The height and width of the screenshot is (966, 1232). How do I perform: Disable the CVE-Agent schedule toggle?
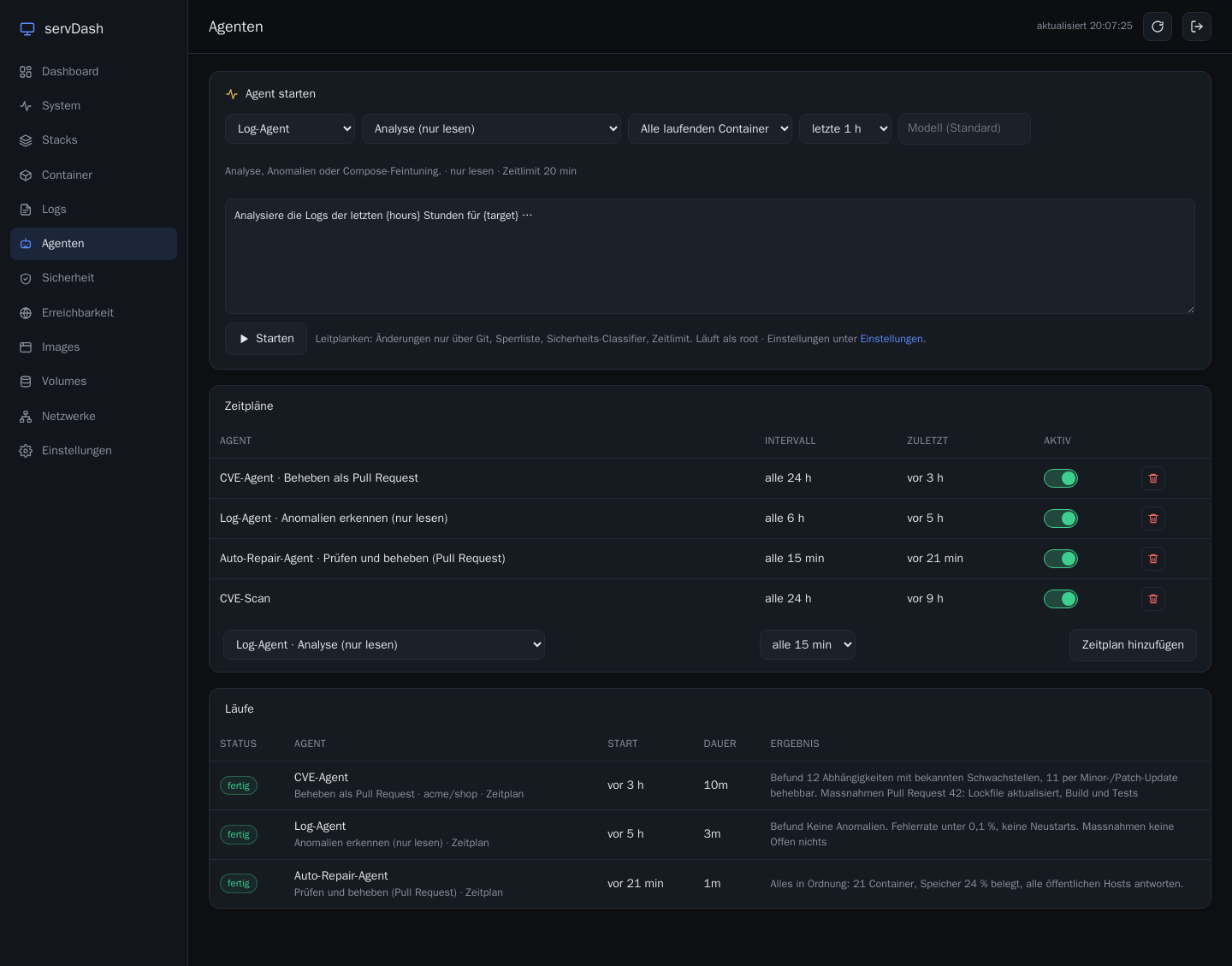(x=1061, y=478)
